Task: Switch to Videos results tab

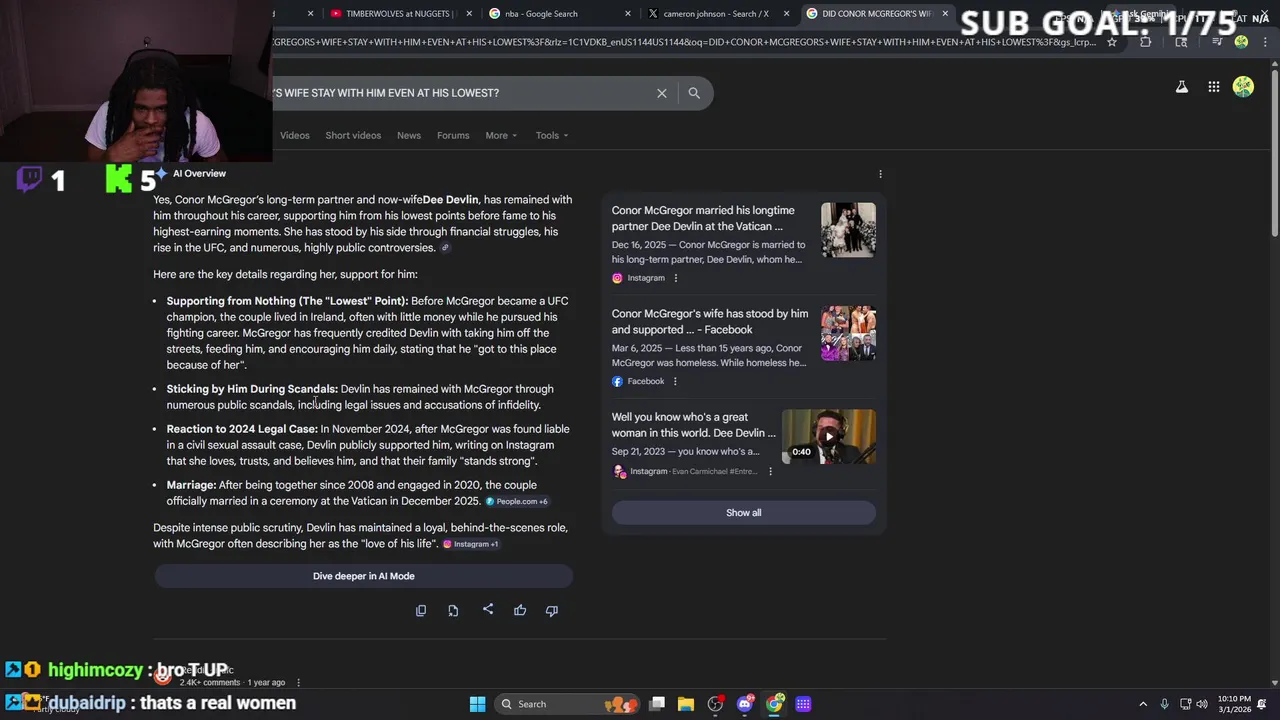Action: [x=295, y=135]
